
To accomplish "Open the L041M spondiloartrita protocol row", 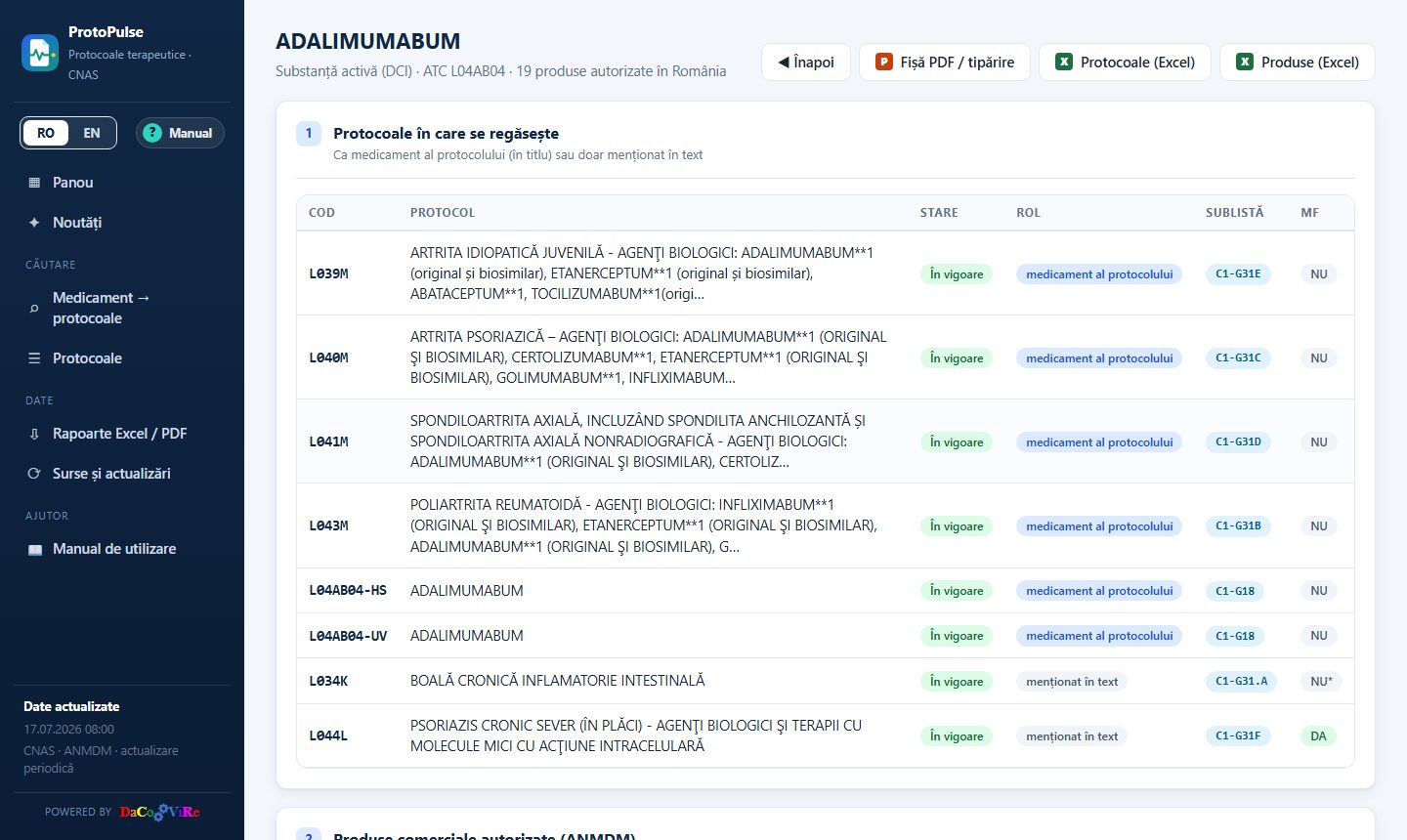I will click(826, 441).
